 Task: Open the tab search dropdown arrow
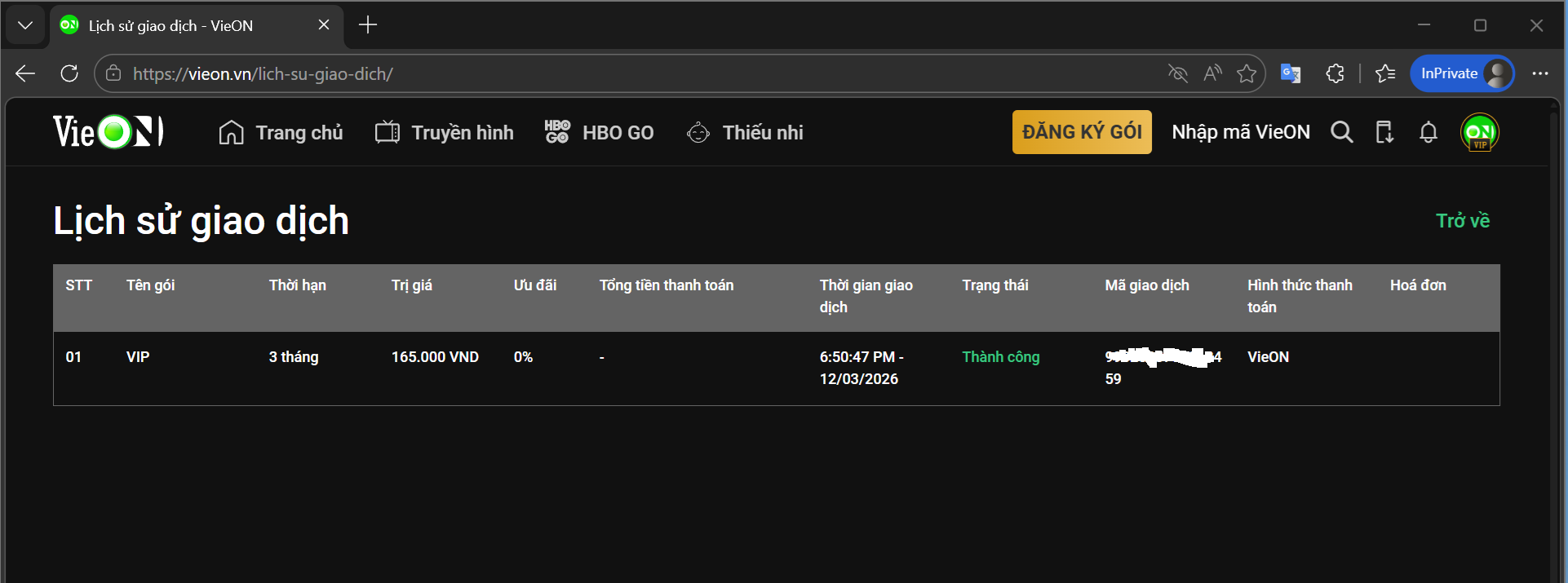click(25, 25)
